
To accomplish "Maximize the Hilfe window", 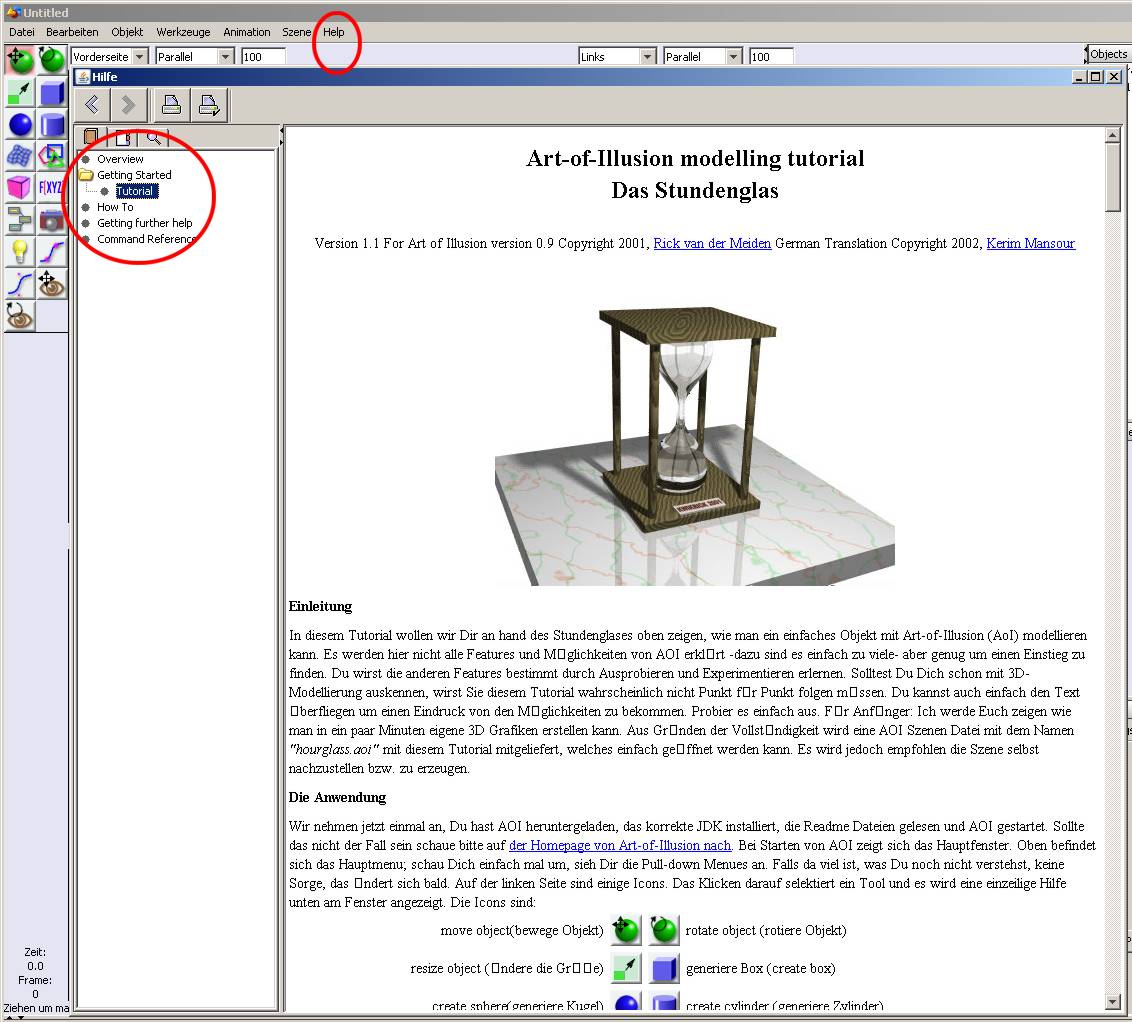I will tap(1096, 77).
